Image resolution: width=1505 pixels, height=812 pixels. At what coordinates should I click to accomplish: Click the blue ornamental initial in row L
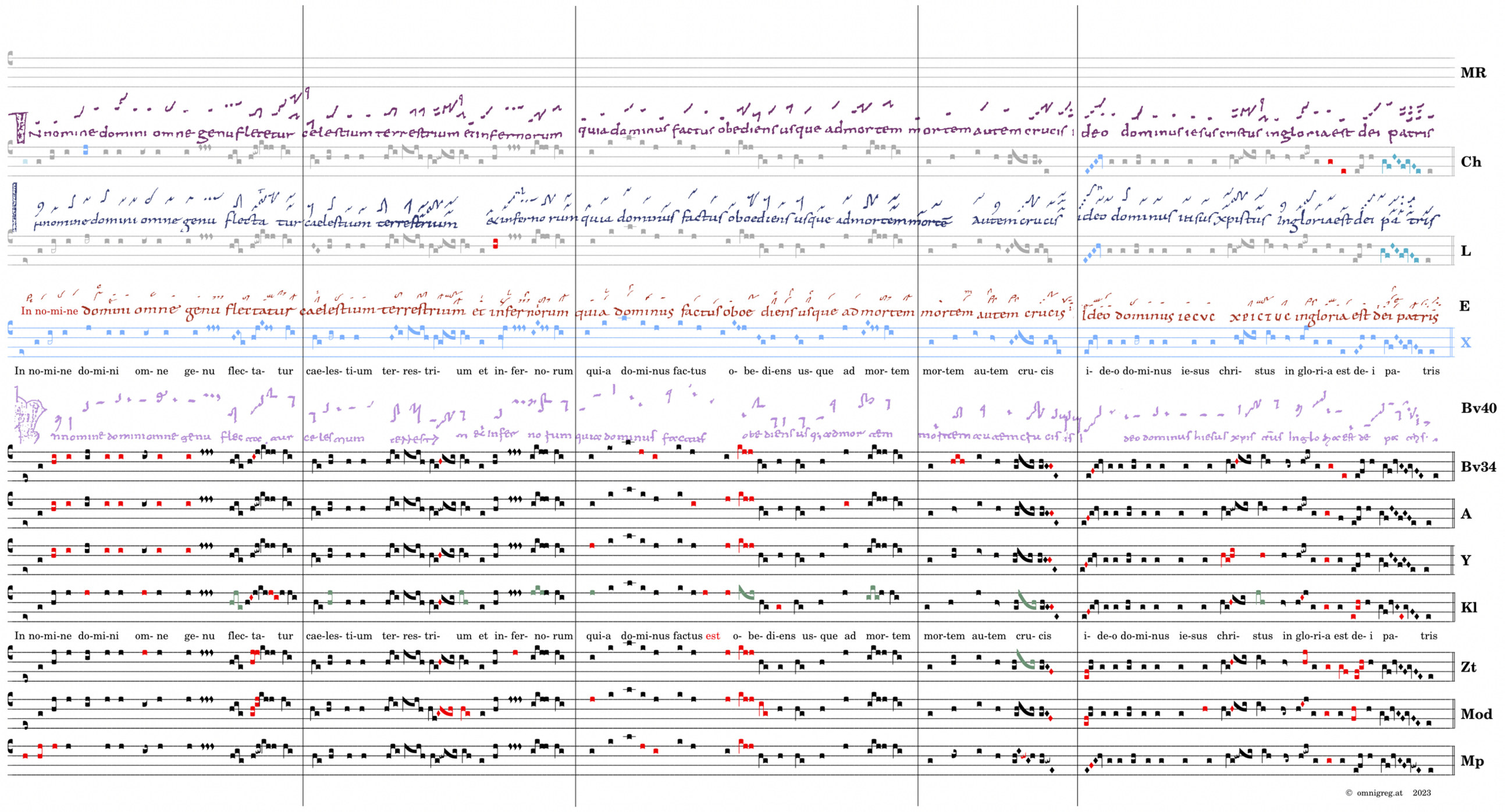[x=14, y=207]
